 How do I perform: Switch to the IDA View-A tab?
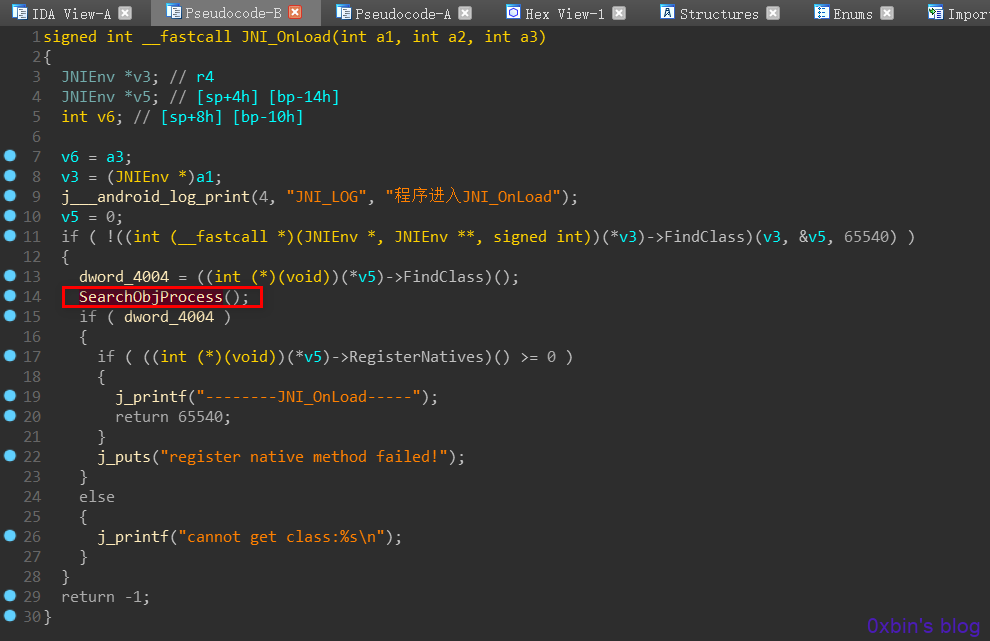pos(71,13)
